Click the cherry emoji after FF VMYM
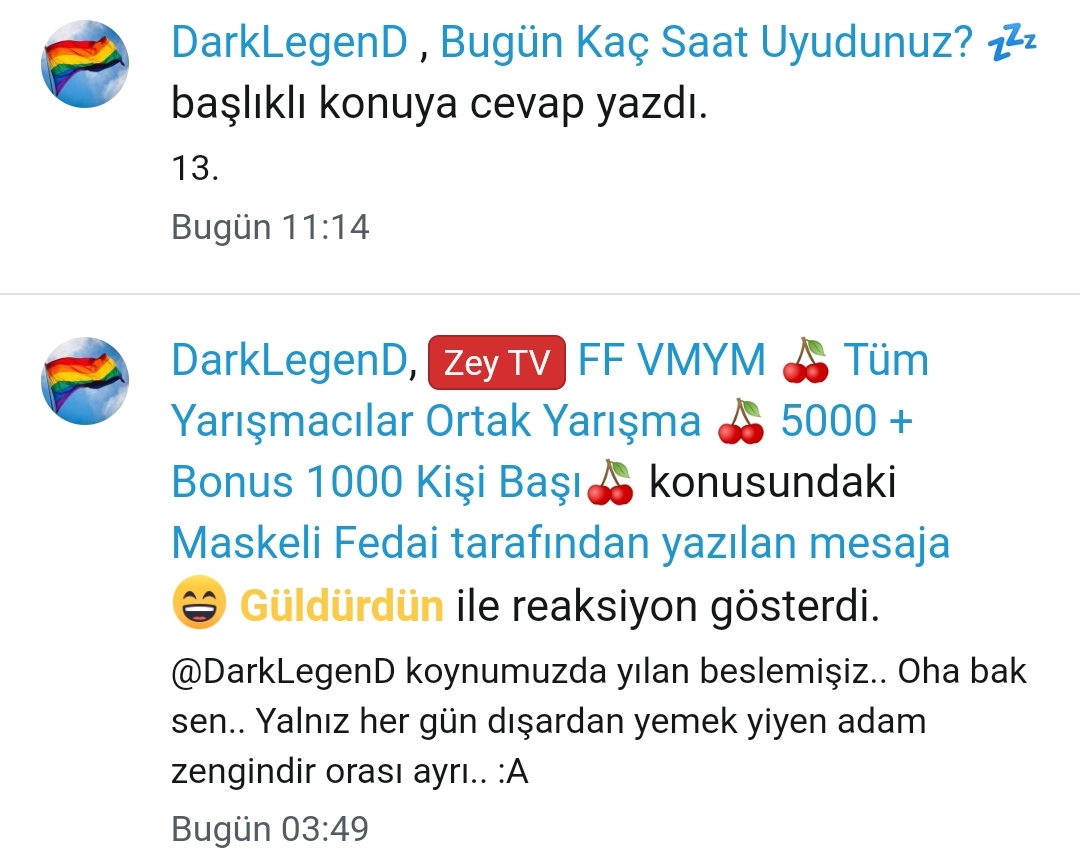Viewport: 1080px width, 865px height. [805, 361]
